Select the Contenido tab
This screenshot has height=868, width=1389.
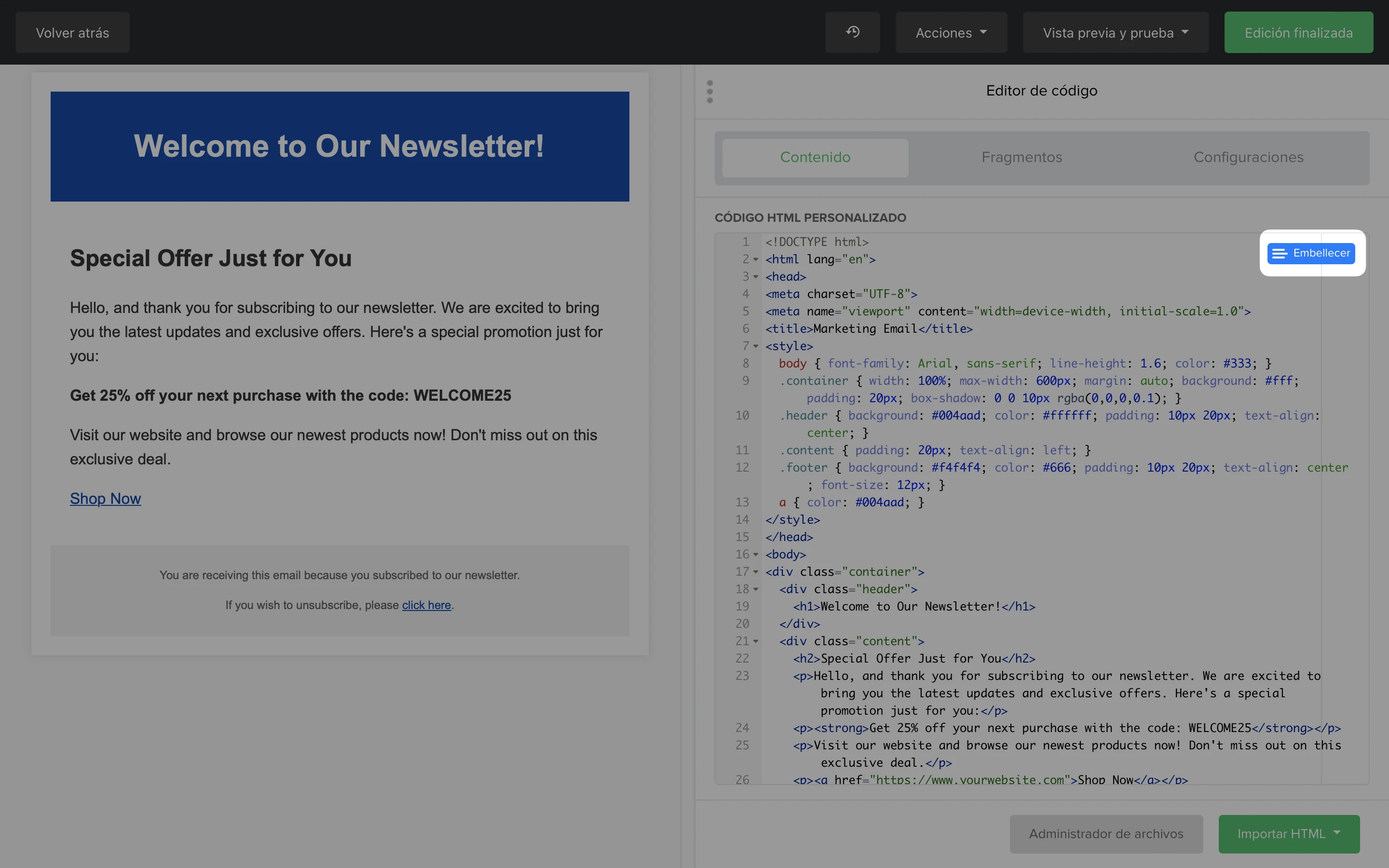click(815, 157)
